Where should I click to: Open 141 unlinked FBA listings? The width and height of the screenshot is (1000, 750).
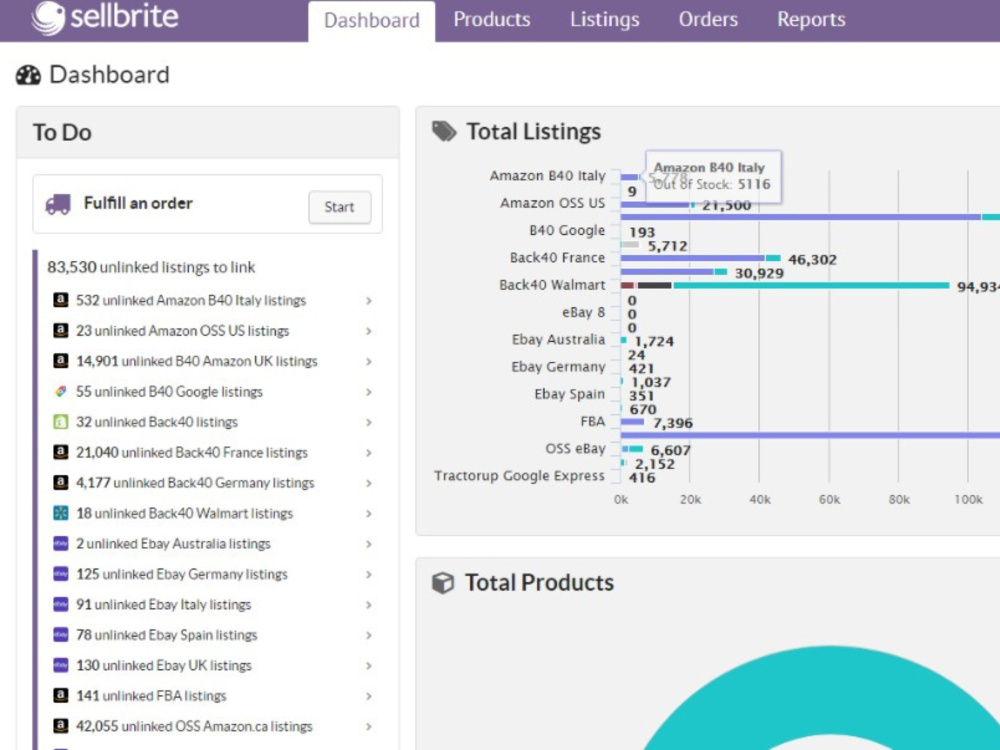pyautogui.click(x=151, y=695)
